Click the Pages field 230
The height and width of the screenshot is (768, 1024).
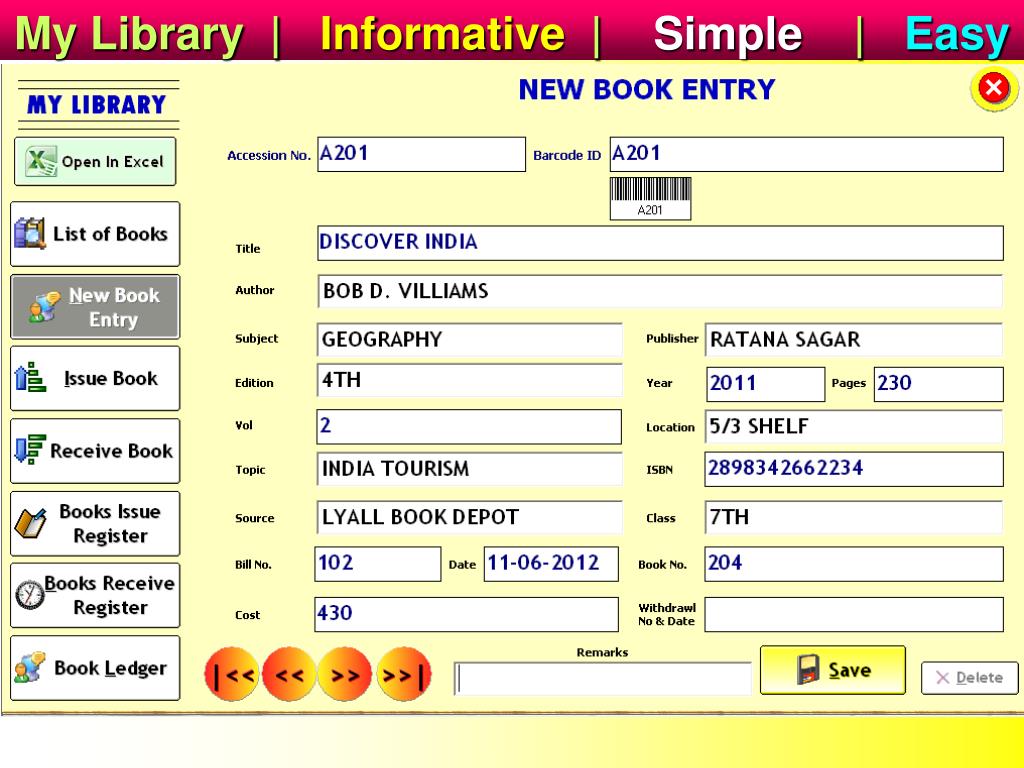938,384
